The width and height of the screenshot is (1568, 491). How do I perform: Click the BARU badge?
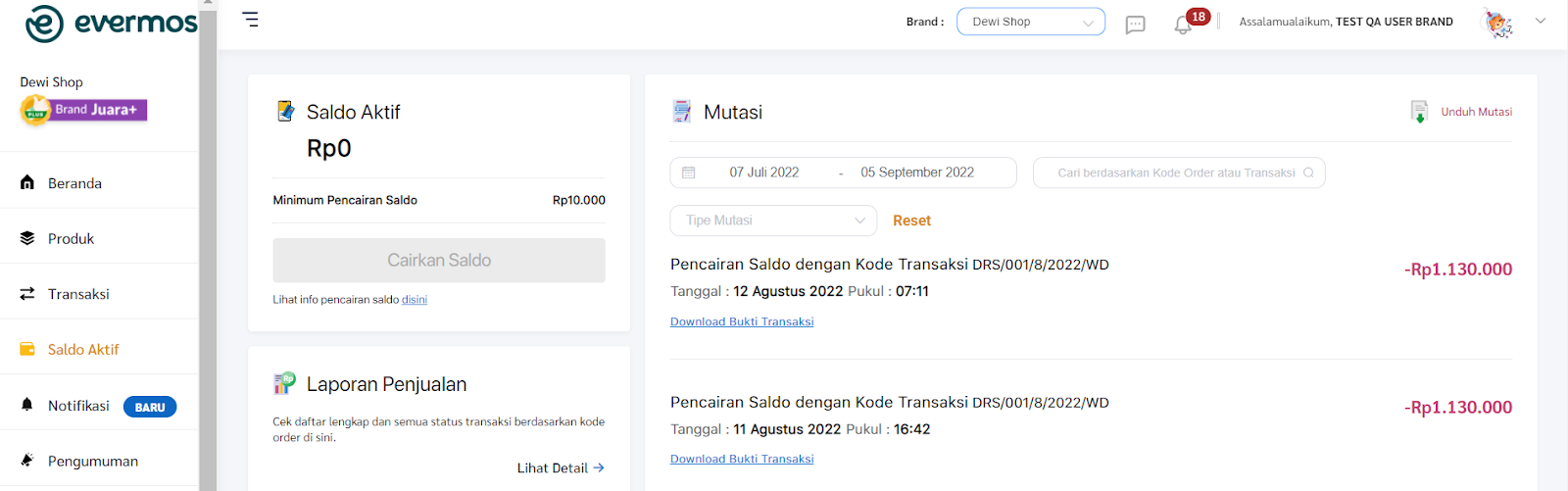150,407
